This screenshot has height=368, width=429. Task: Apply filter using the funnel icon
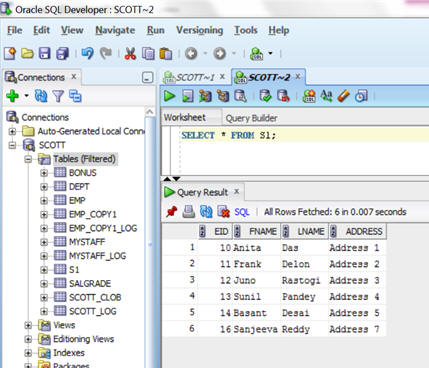pyautogui.click(x=58, y=96)
